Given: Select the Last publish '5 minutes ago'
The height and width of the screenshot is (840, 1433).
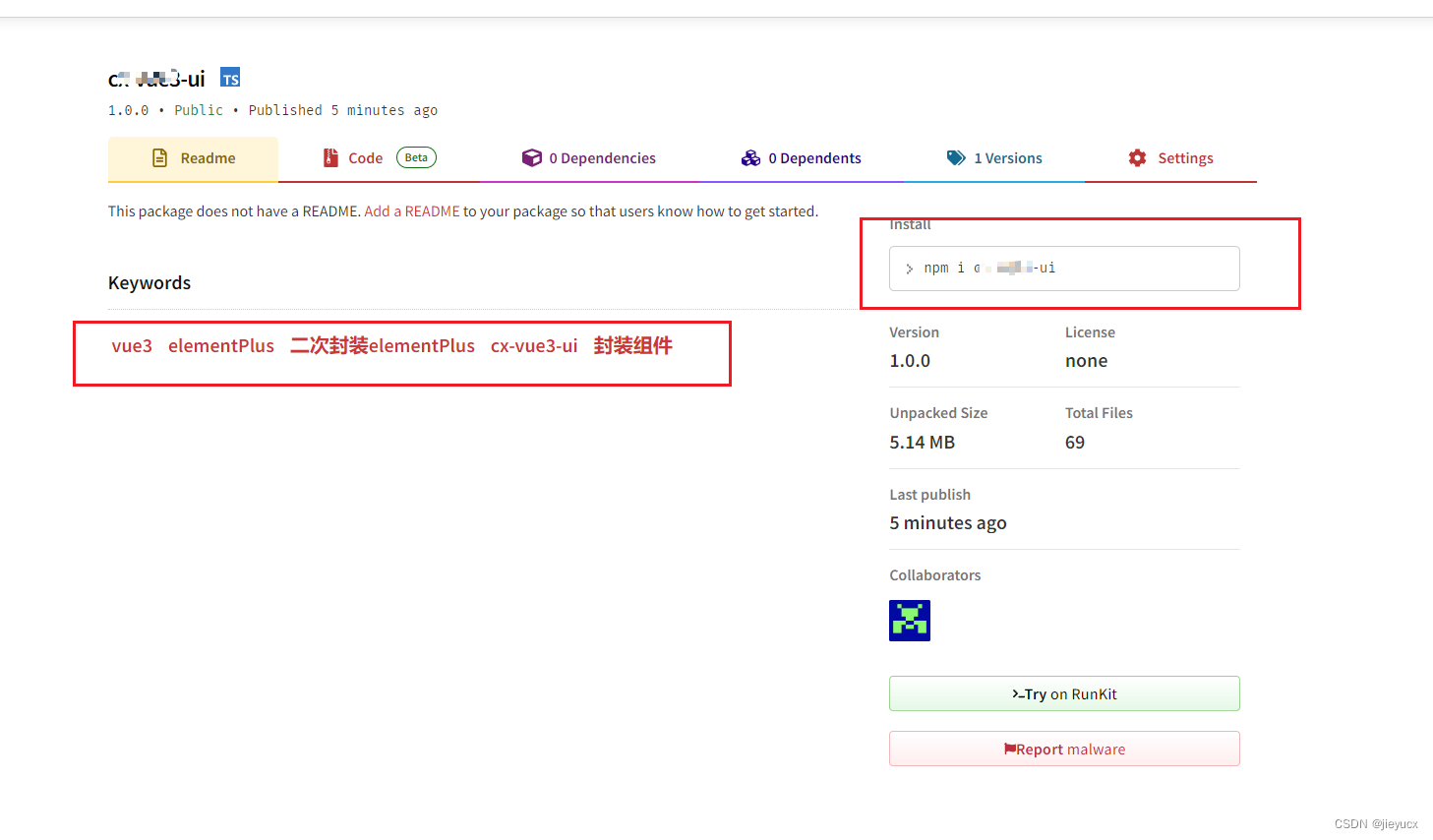Looking at the screenshot, I should tap(948, 523).
